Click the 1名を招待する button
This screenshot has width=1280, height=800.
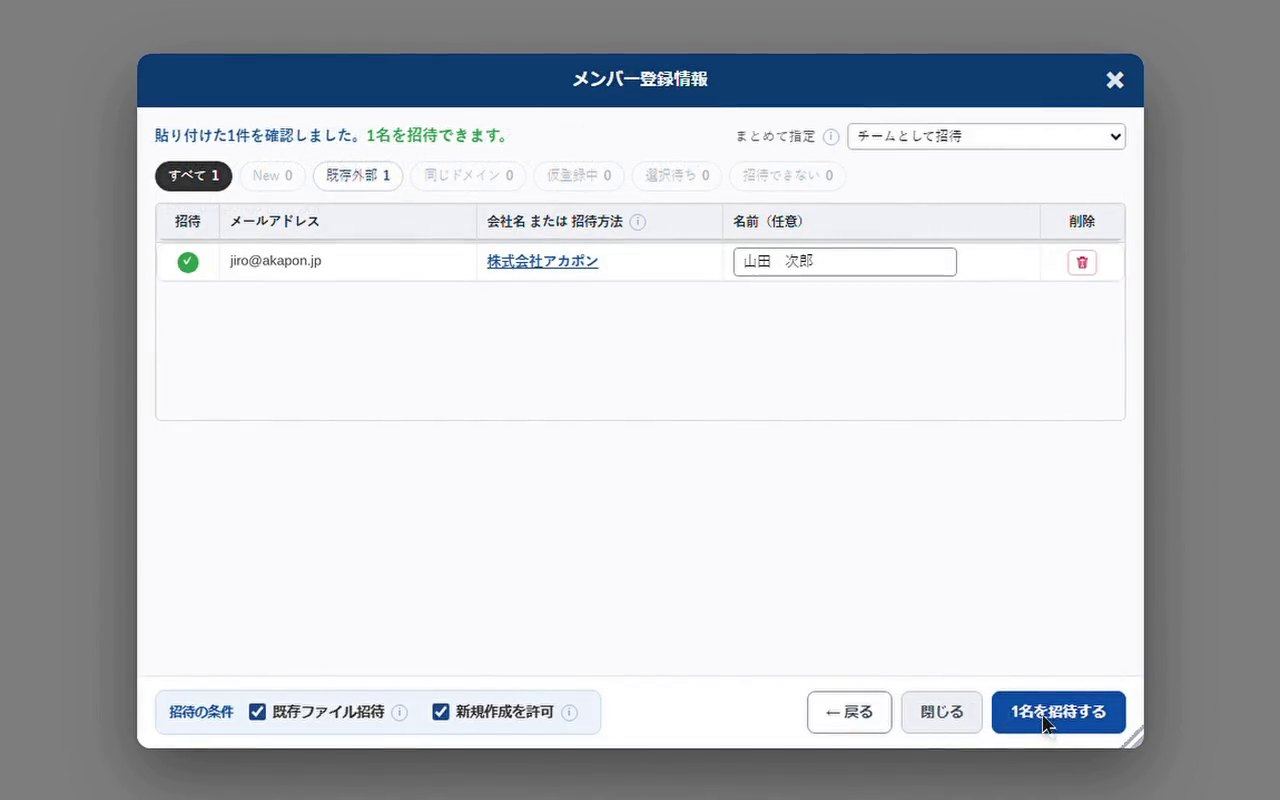point(1059,712)
